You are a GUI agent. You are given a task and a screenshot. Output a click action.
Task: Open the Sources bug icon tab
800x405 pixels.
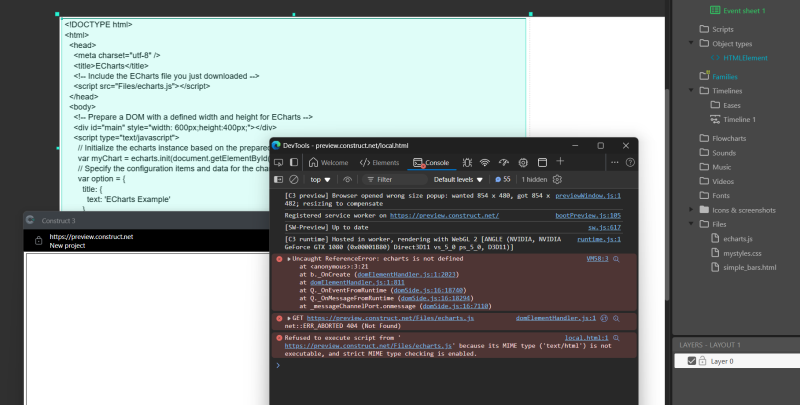pyautogui.click(x=467, y=162)
